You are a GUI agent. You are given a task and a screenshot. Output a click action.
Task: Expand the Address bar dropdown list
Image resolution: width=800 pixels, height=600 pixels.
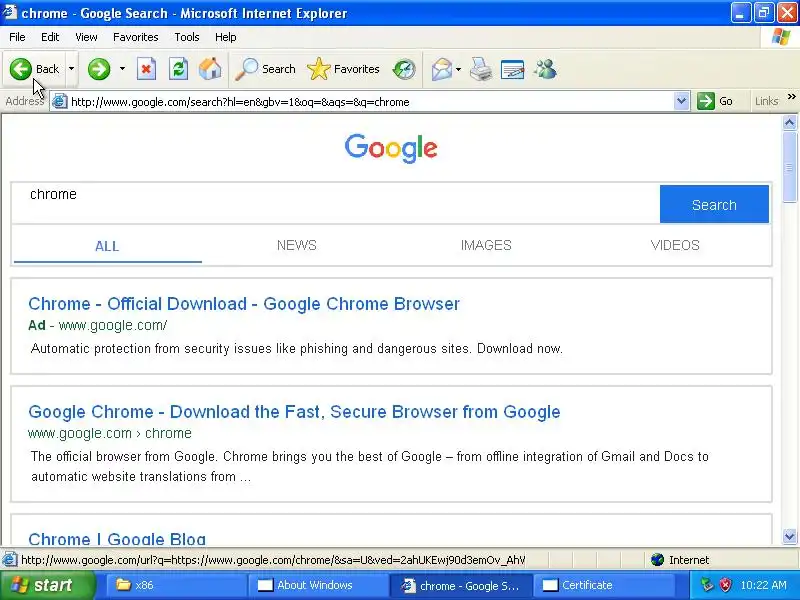click(x=681, y=101)
